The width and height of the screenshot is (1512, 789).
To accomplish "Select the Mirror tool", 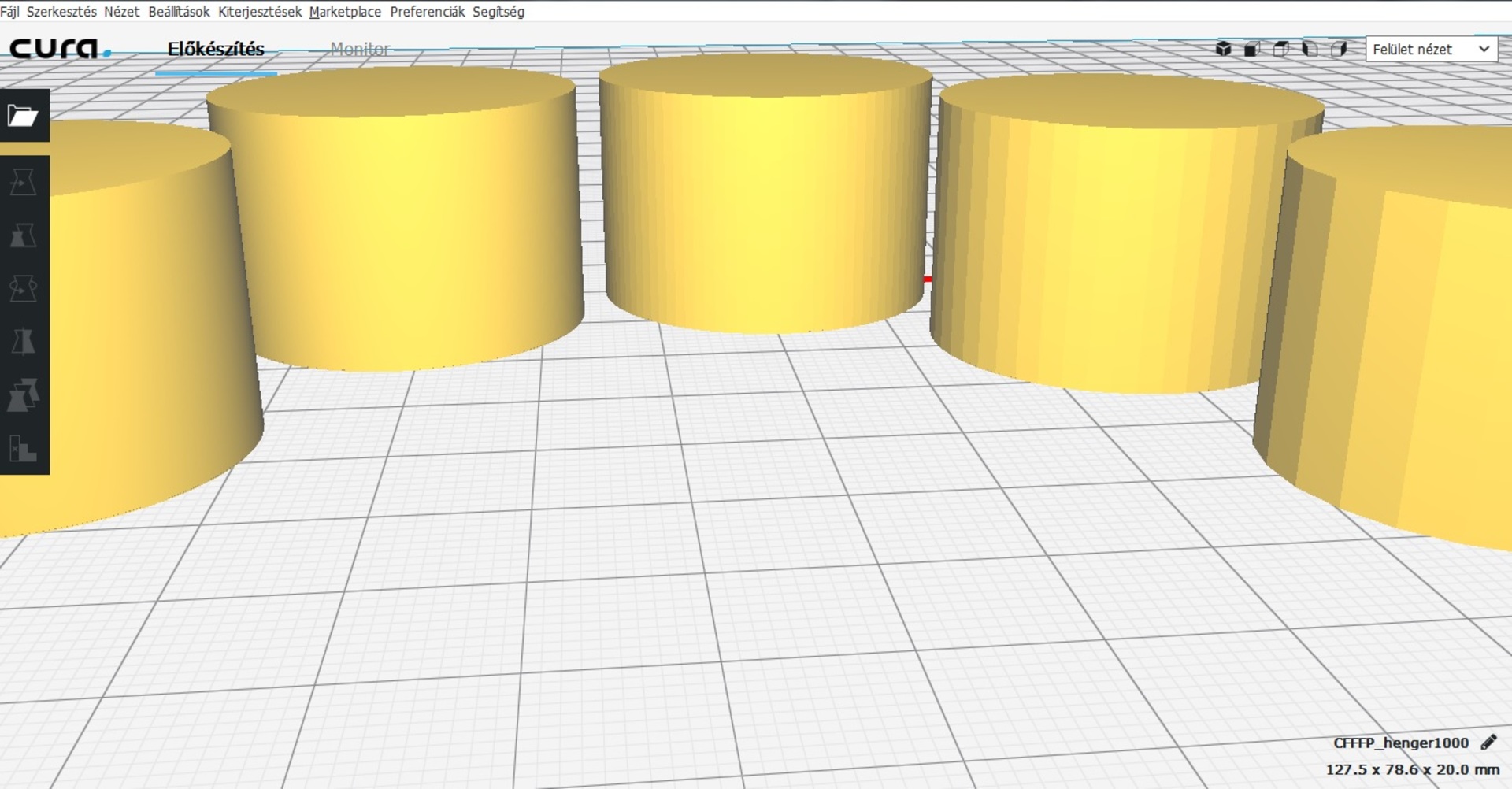I will (23, 342).
